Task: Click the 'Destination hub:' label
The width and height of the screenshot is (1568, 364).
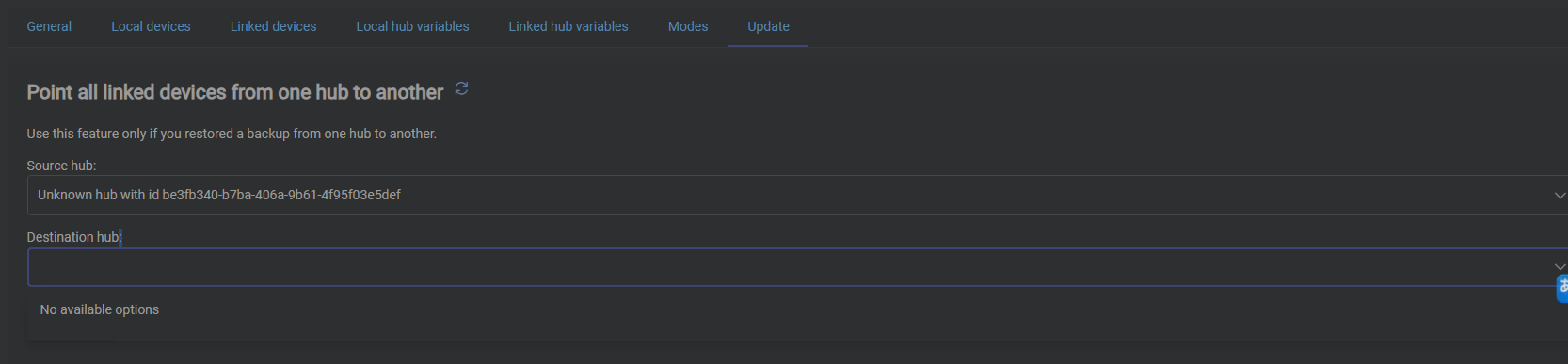Action: [x=74, y=237]
